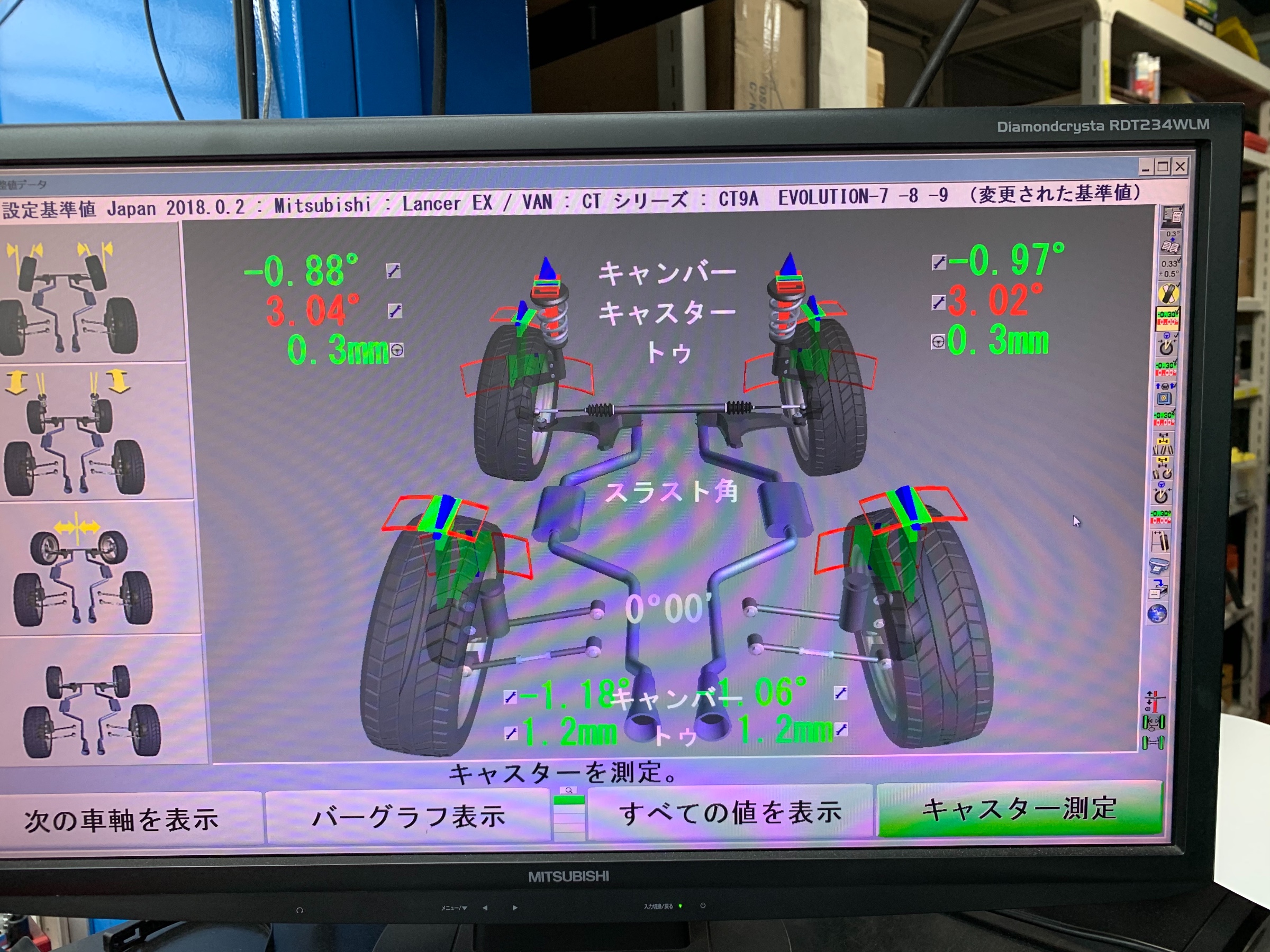Click the wrench icon beside the -0.97° camber value
Image resolution: width=1270 pixels, height=952 pixels.
pos(939,262)
